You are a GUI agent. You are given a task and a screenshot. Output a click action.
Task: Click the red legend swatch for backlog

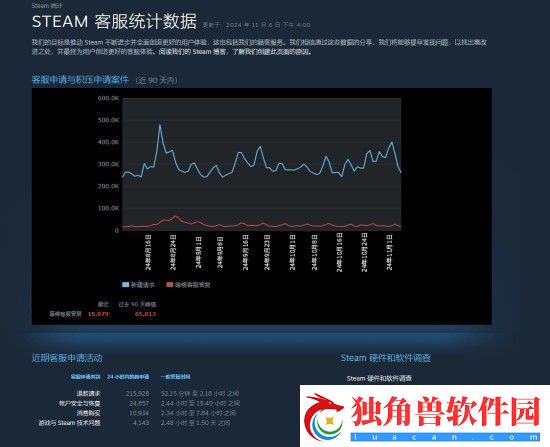(170, 285)
